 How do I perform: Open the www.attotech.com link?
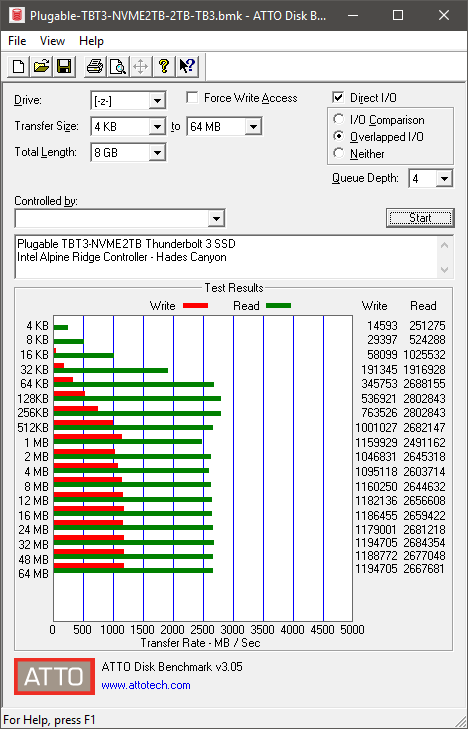146,685
